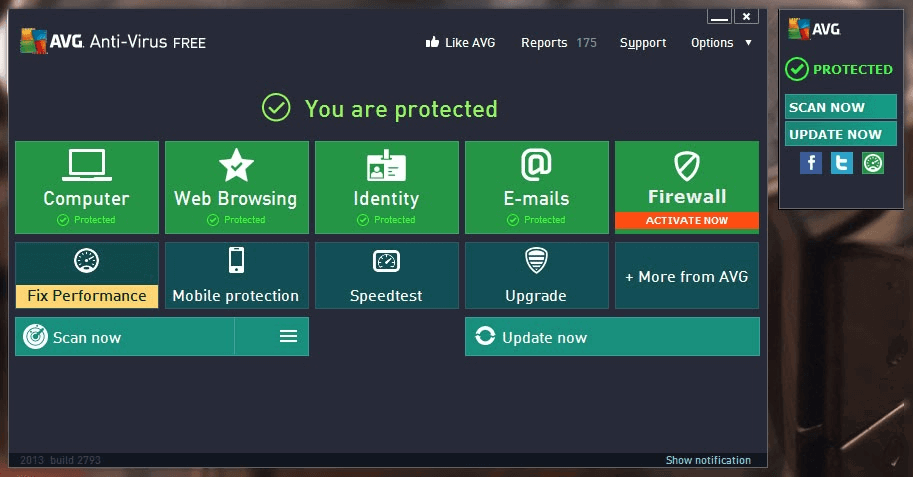Viewport: 913px width, 477px height.
Task: Open the Facebook icon in the AVG gadget
Action: tap(811, 163)
